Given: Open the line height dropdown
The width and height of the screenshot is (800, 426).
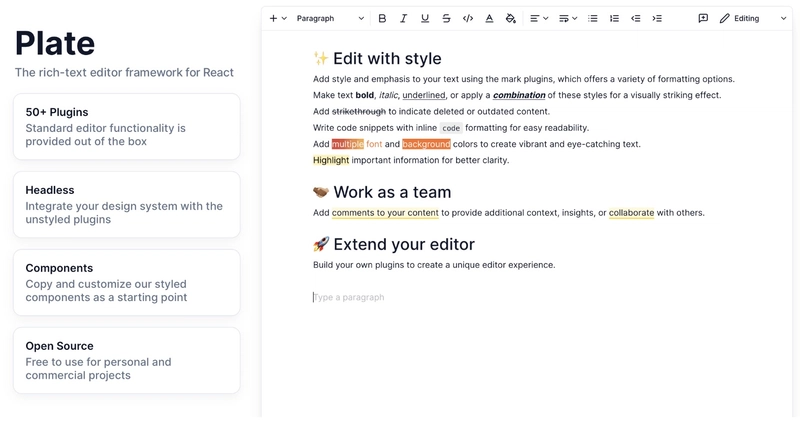Looking at the screenshot, I should tap(568, 18).
